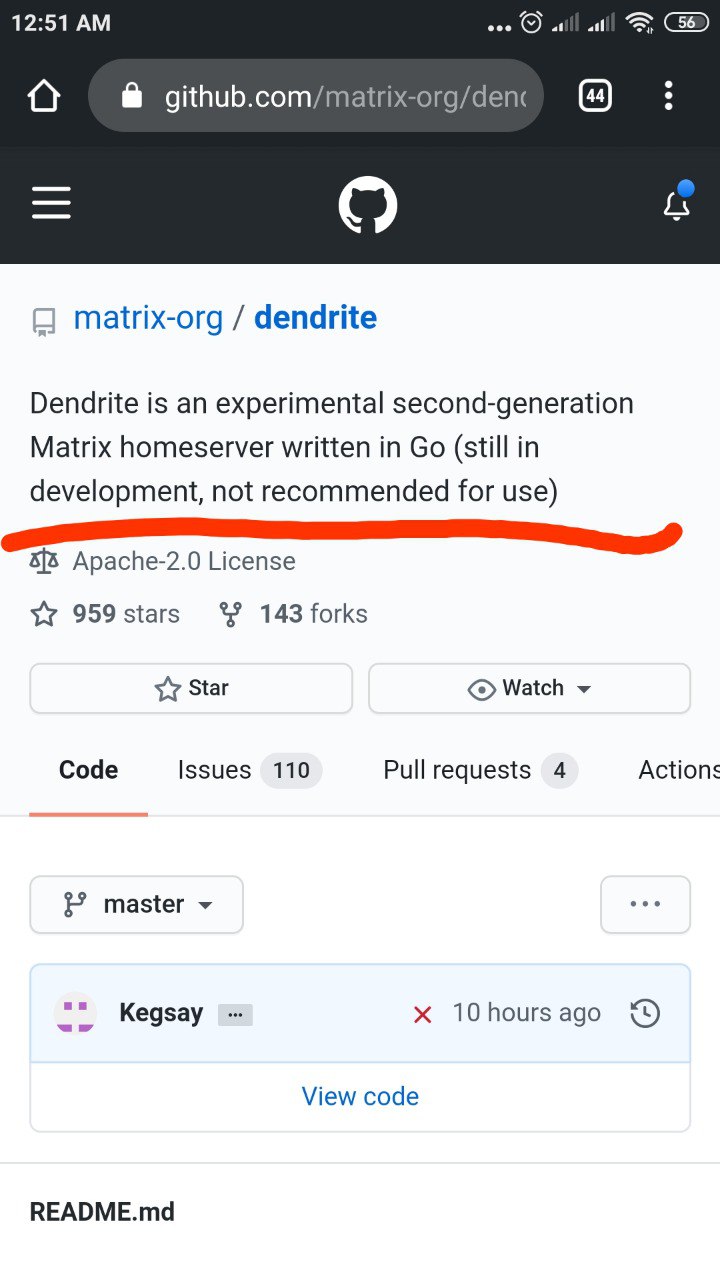The width and height of the screenshot is (720, 1280).
Task: Tap Kegsay's avatar image
Action: pos(75,1013)
